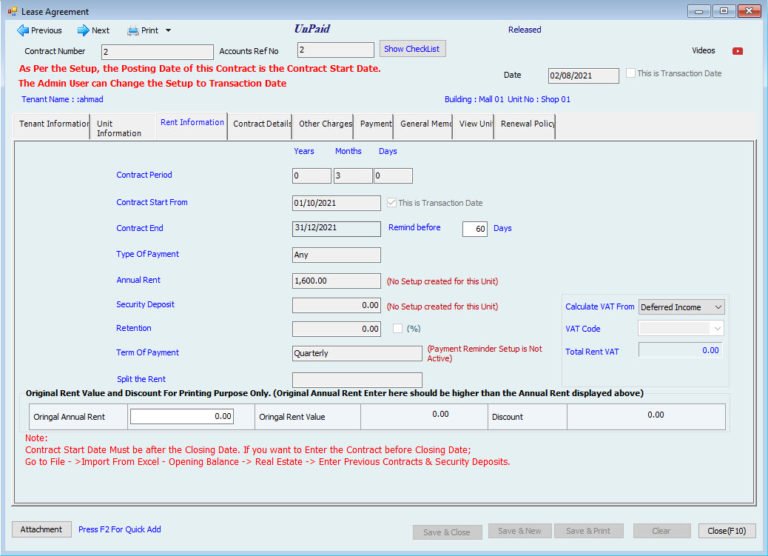Switch to the Tenant Information tab
This screenshot has width=768, height=556.
53,124
